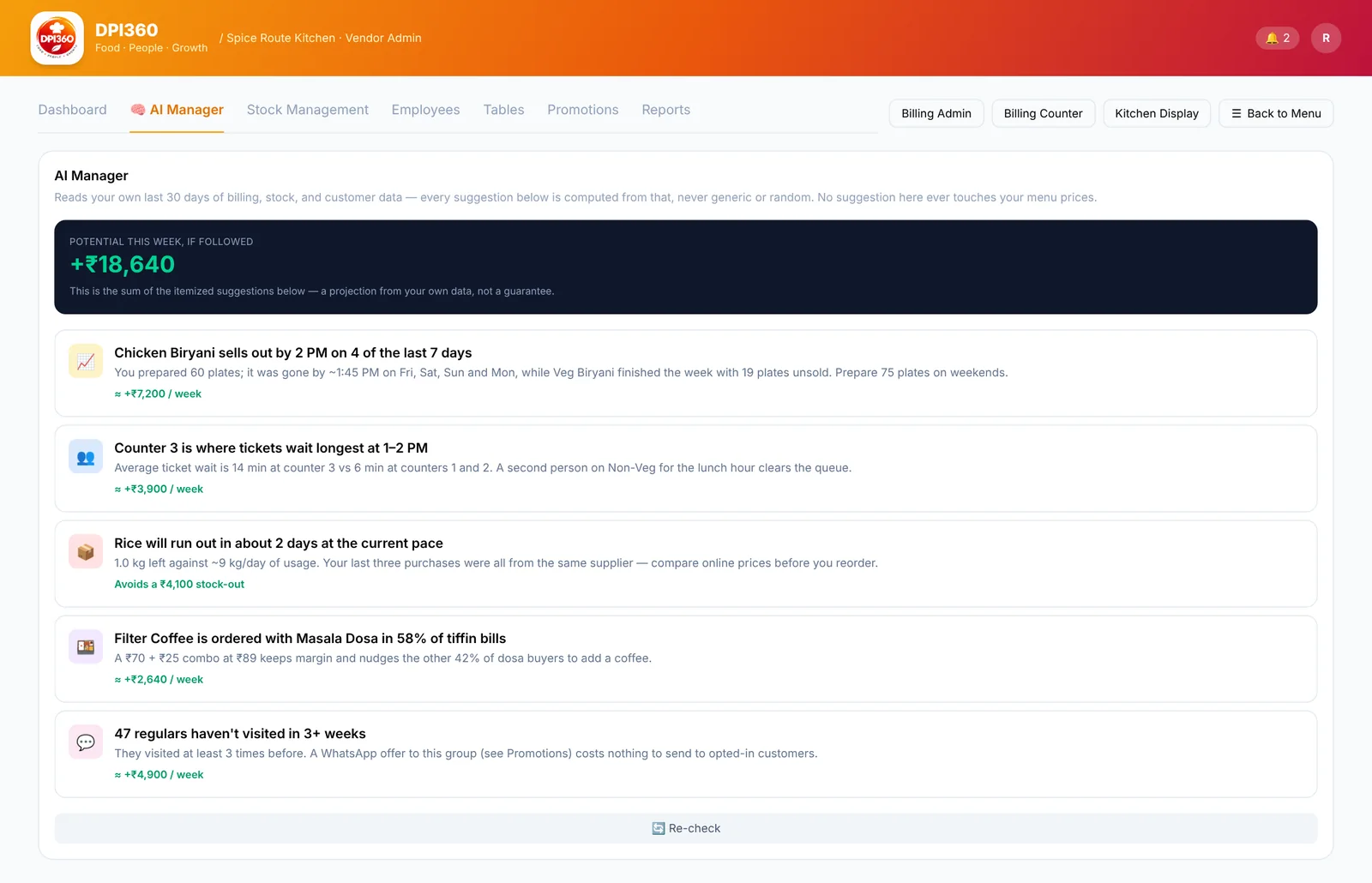Select the Filter Coffee with Masala Dosa heading
Screen dimensions: 1372x883
[310, 638]
